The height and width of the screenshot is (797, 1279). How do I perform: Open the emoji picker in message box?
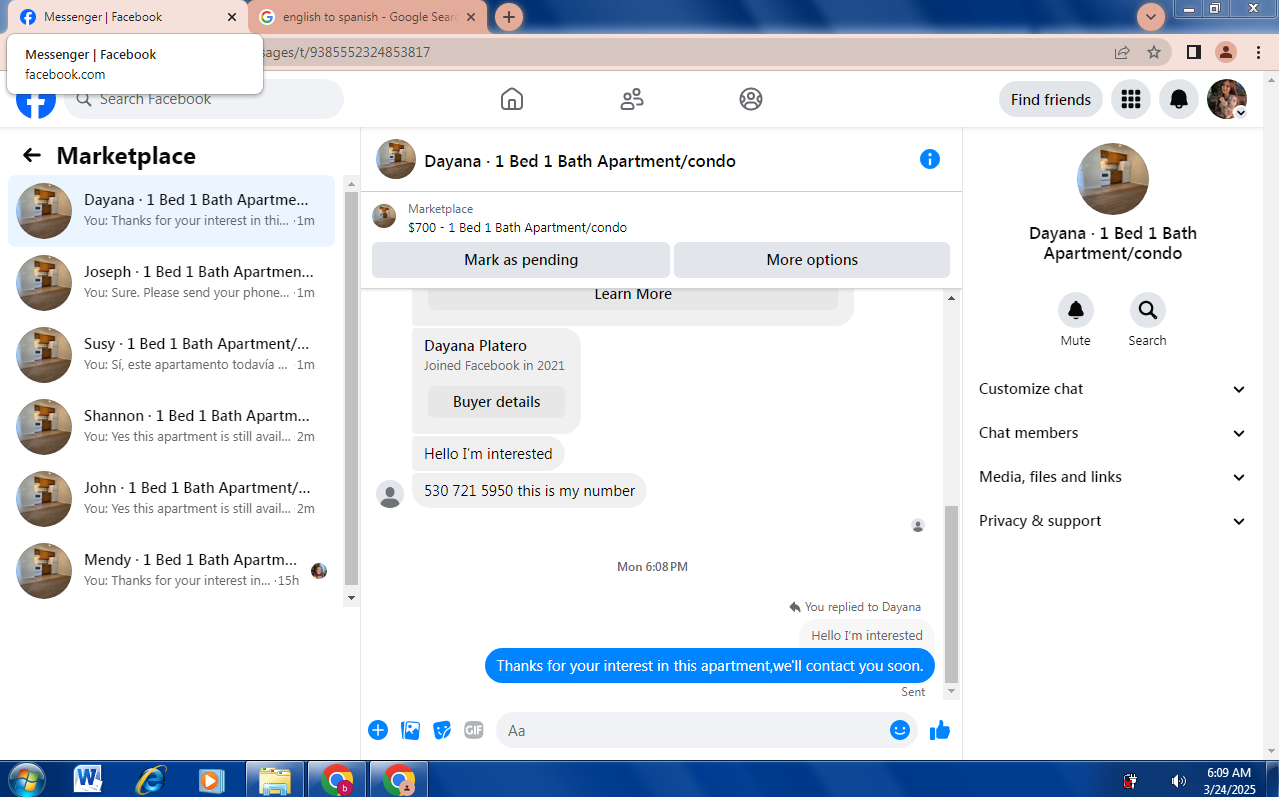(x=900, y=730)
